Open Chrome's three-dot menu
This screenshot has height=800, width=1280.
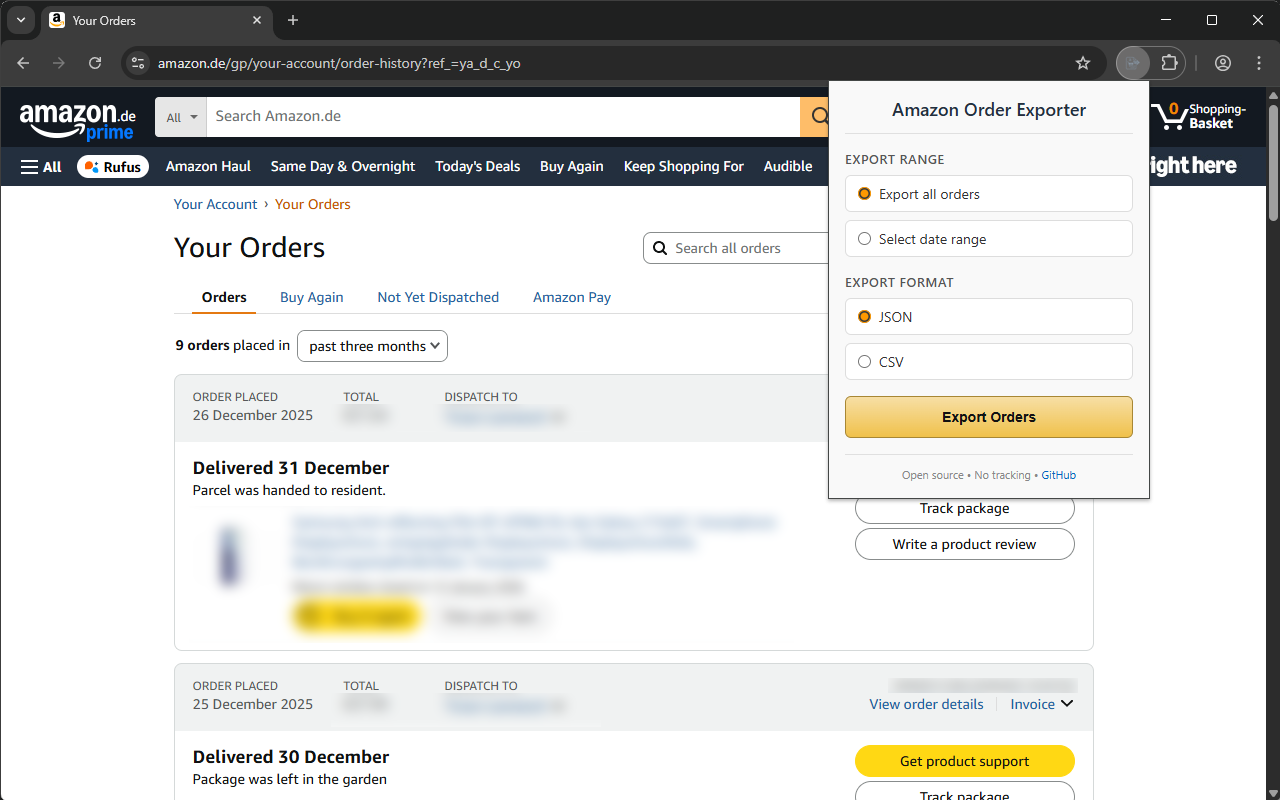(x=1259, y=63)
